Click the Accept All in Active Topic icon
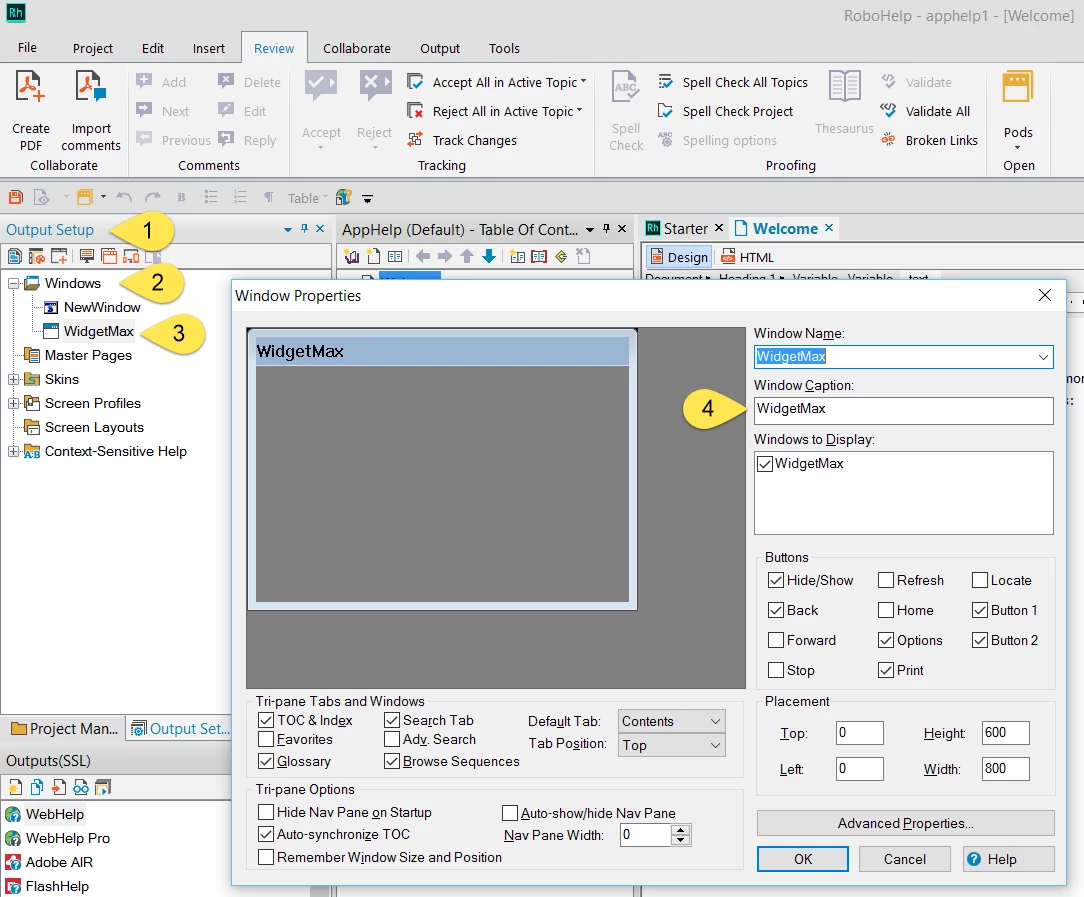The height and width of the screenshot is (897, 1084). pos(415,82)
